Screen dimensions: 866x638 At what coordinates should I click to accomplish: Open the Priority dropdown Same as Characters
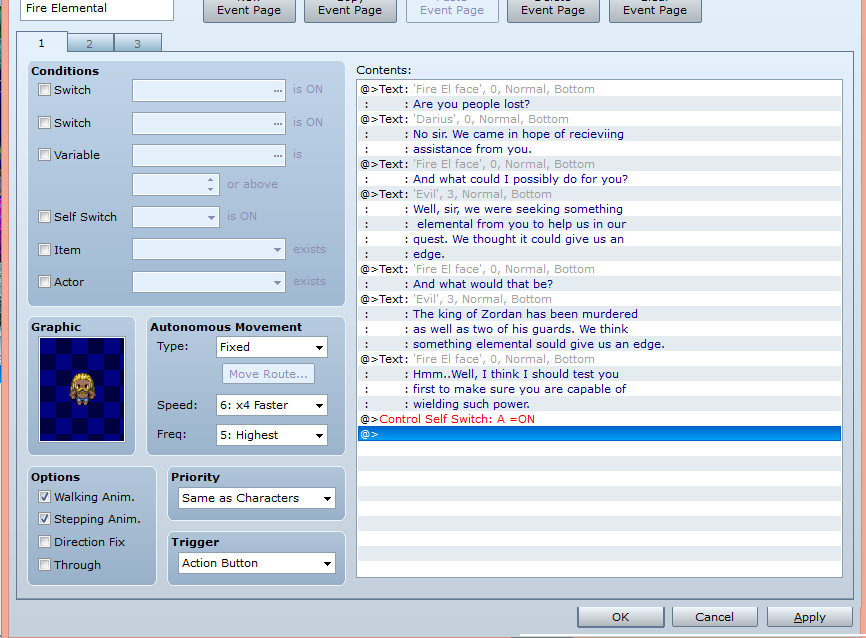click(x=257, y=498)
